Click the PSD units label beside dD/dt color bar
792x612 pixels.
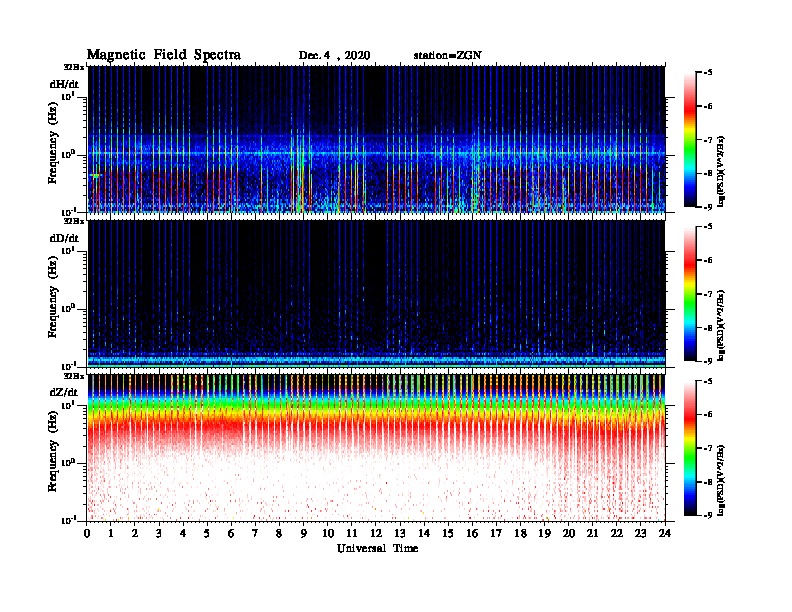point(721,325)
